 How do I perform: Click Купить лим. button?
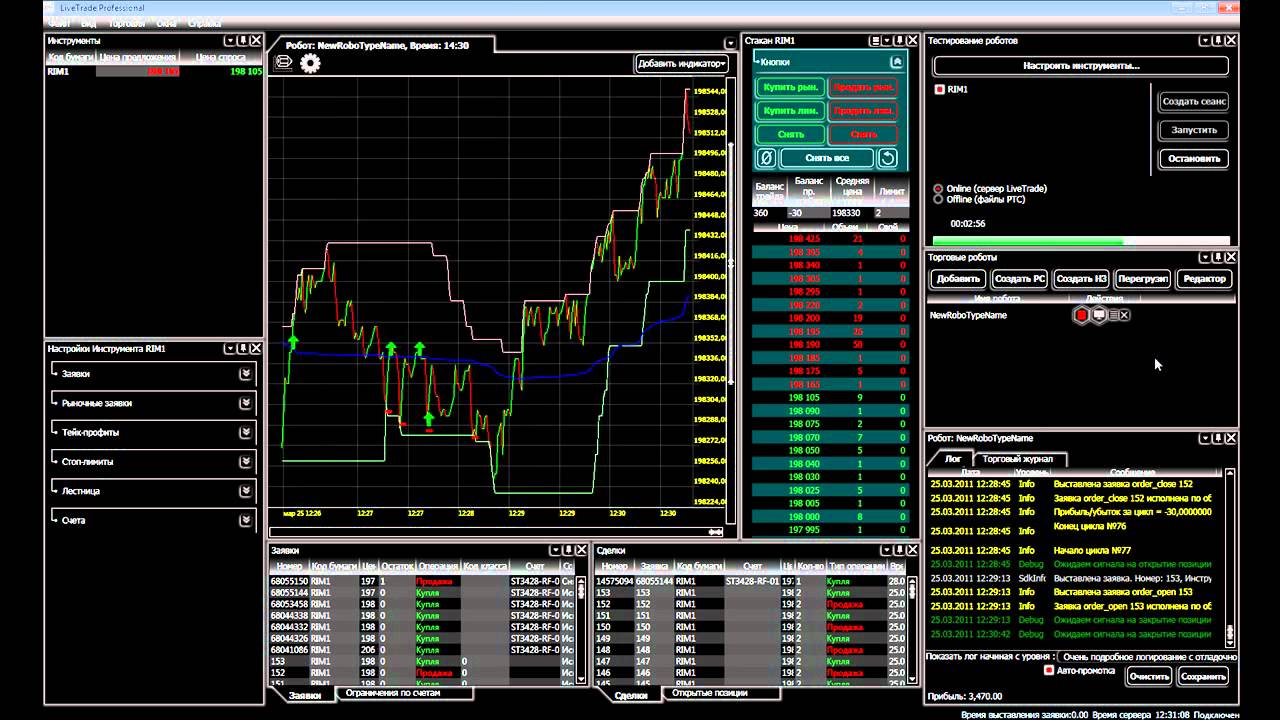(790, 111)
